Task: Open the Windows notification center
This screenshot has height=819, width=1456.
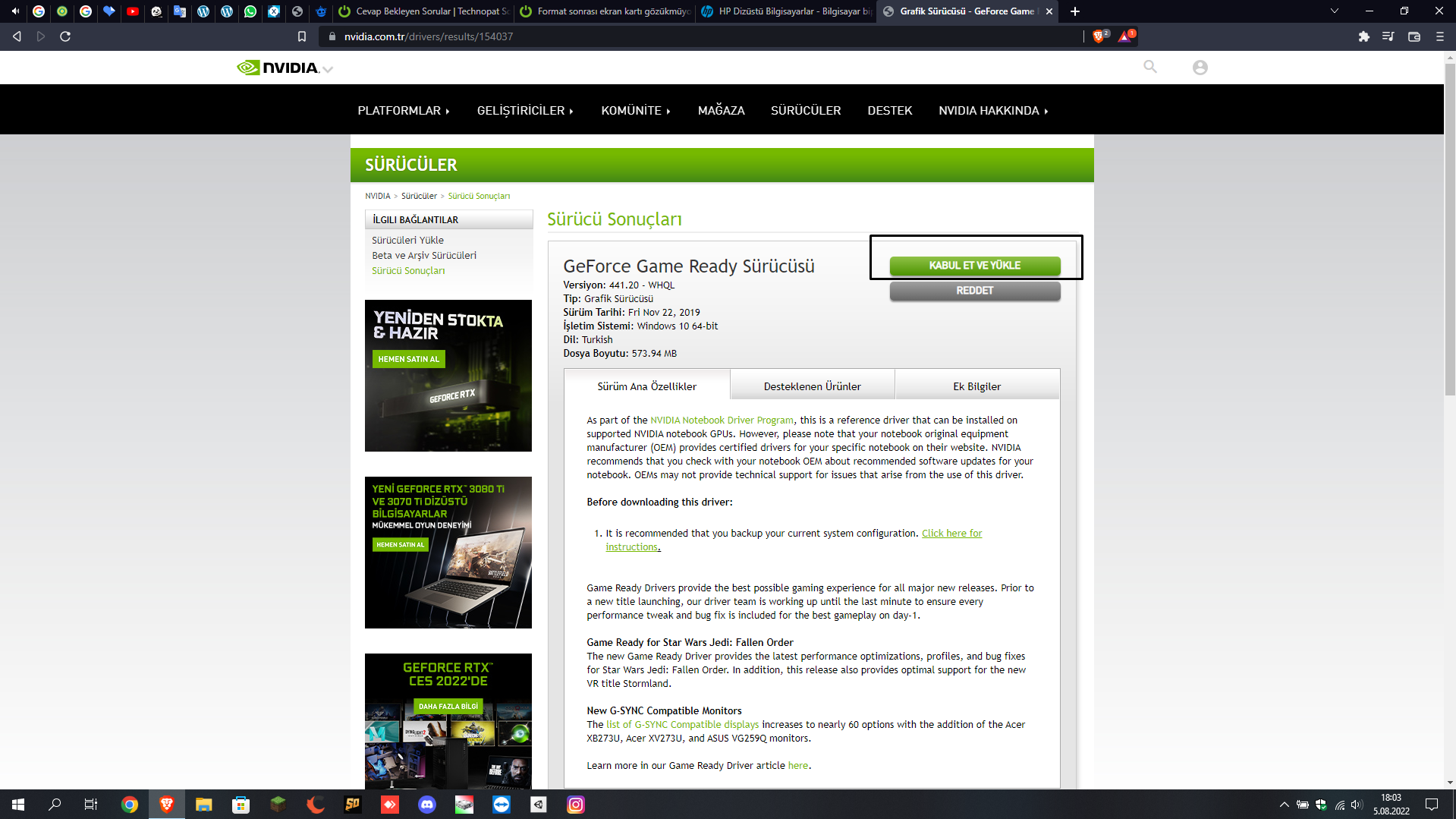Action: point(1432,805)
